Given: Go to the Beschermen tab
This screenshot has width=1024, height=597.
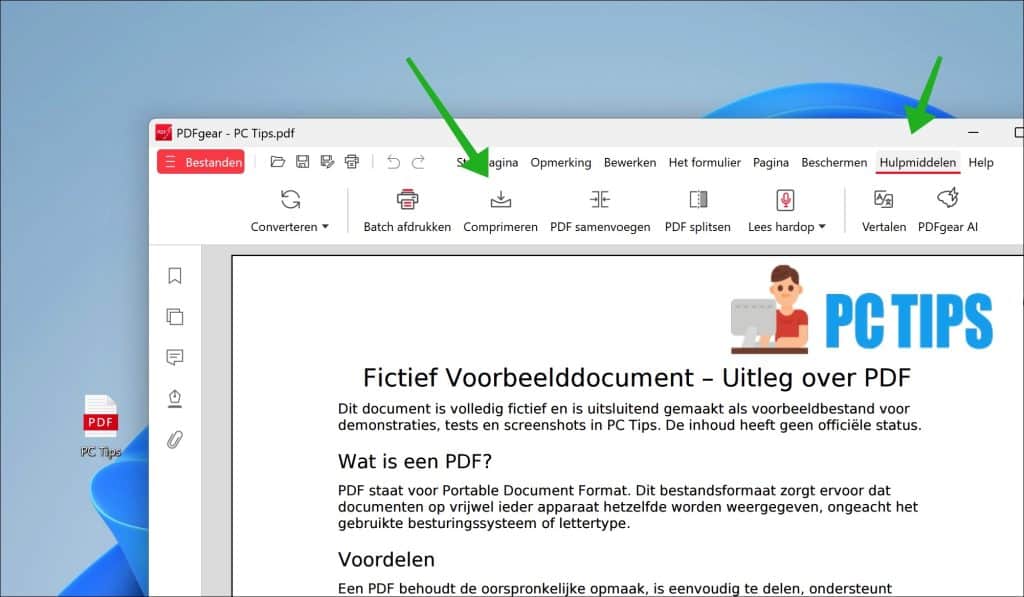Looking at the screenshot, I should [x=834, y=162].
